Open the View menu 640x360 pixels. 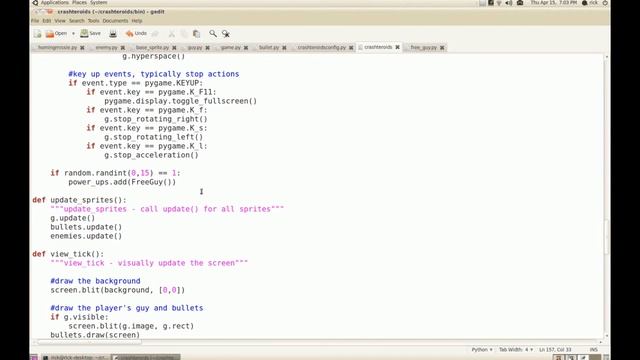pyautogui.click(x=60, y=21)
